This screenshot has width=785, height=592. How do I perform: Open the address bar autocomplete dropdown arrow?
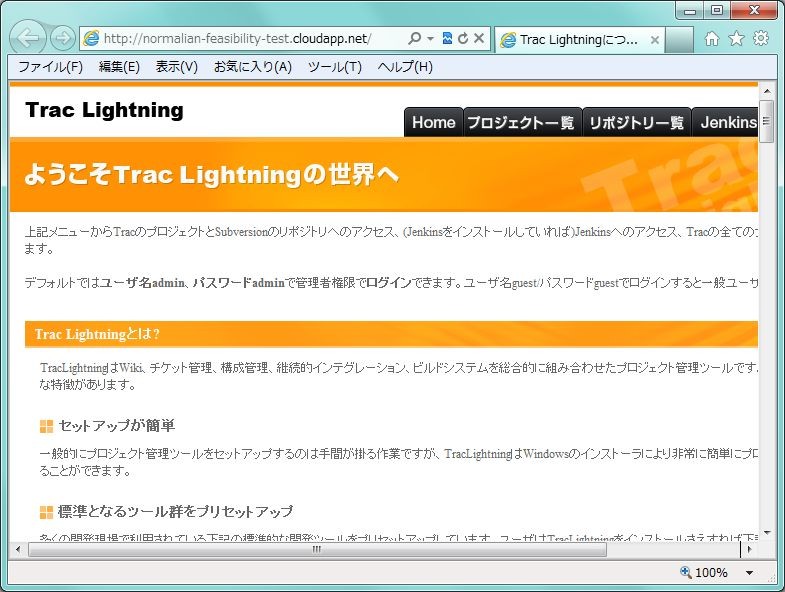[430, 39]
